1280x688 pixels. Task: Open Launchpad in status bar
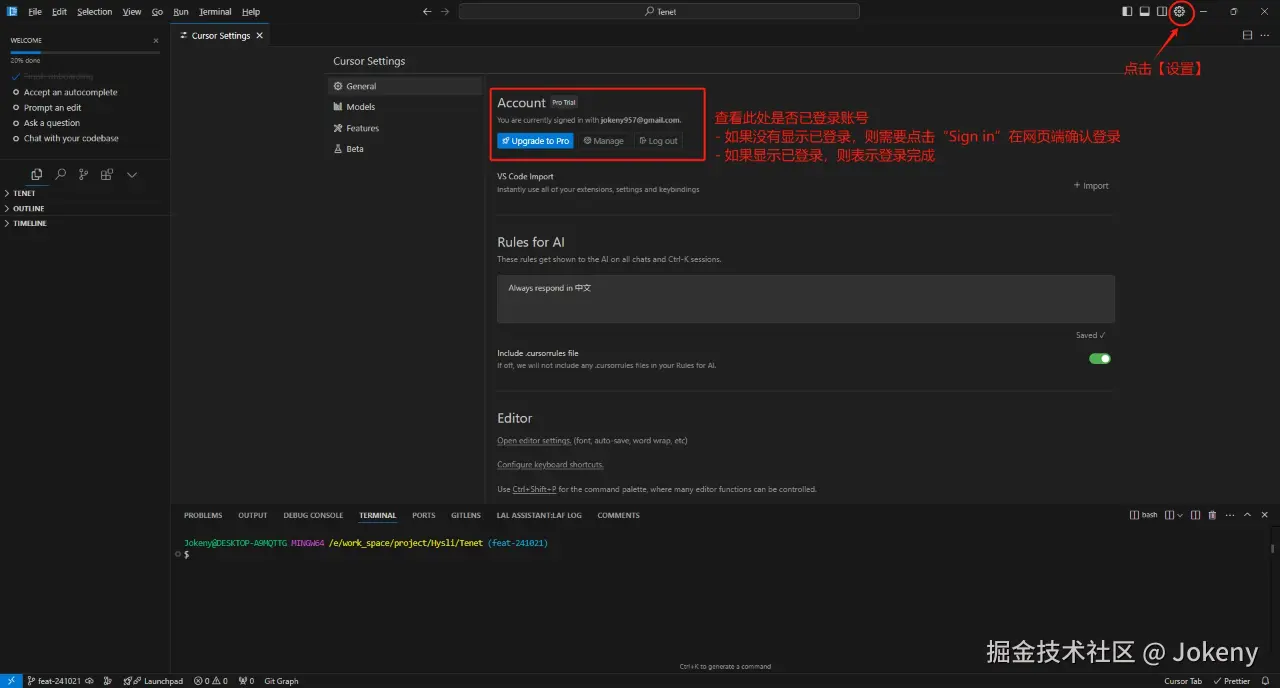pos(153,681)
